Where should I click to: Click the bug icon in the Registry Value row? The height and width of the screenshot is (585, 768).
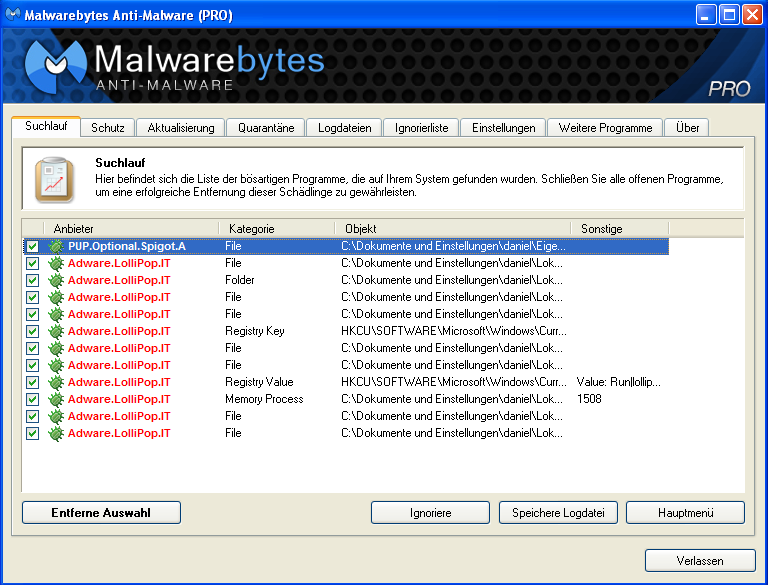[x=56, y=382]
